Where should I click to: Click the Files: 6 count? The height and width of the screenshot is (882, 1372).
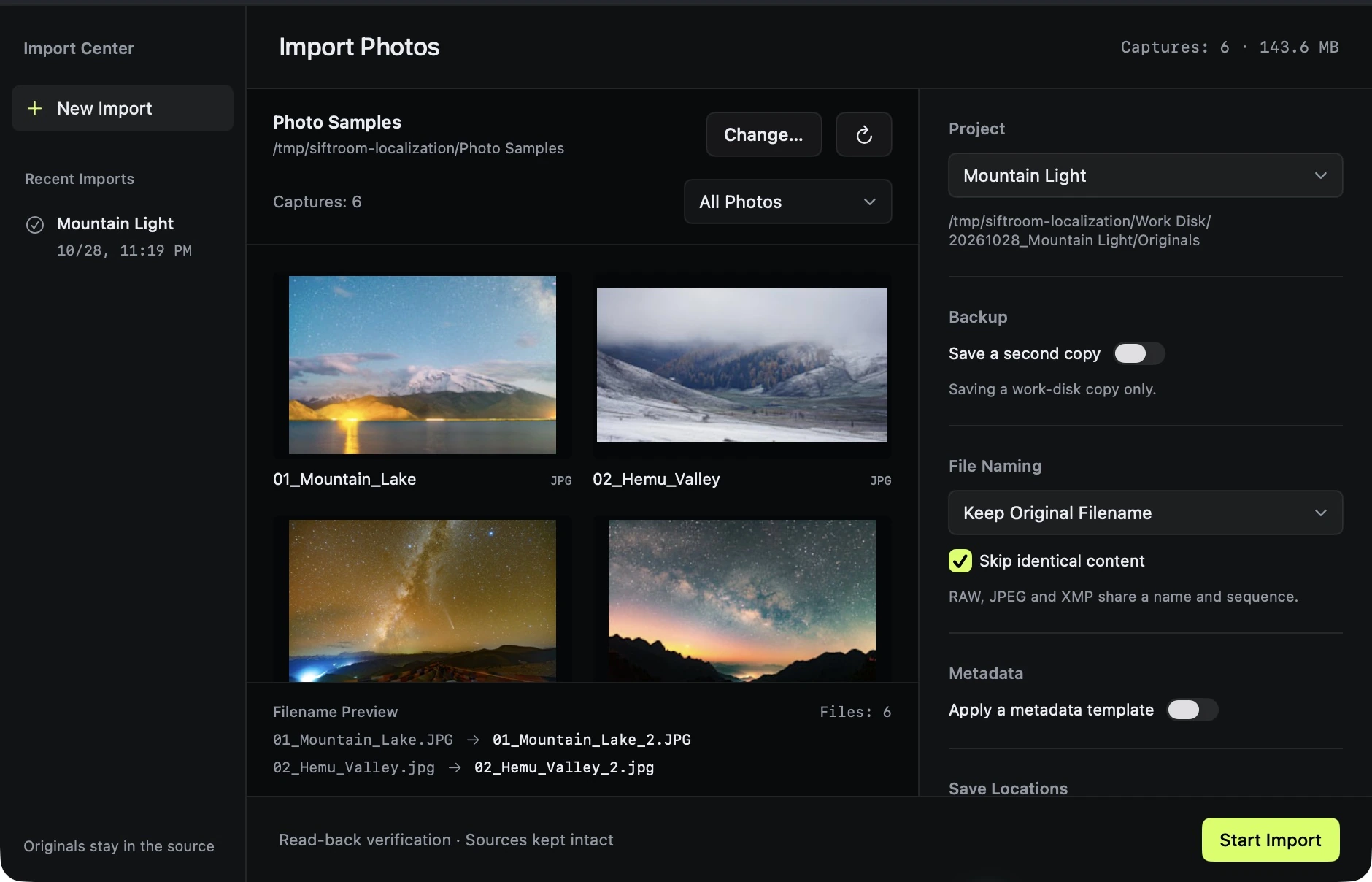click(x=855, y=712)
